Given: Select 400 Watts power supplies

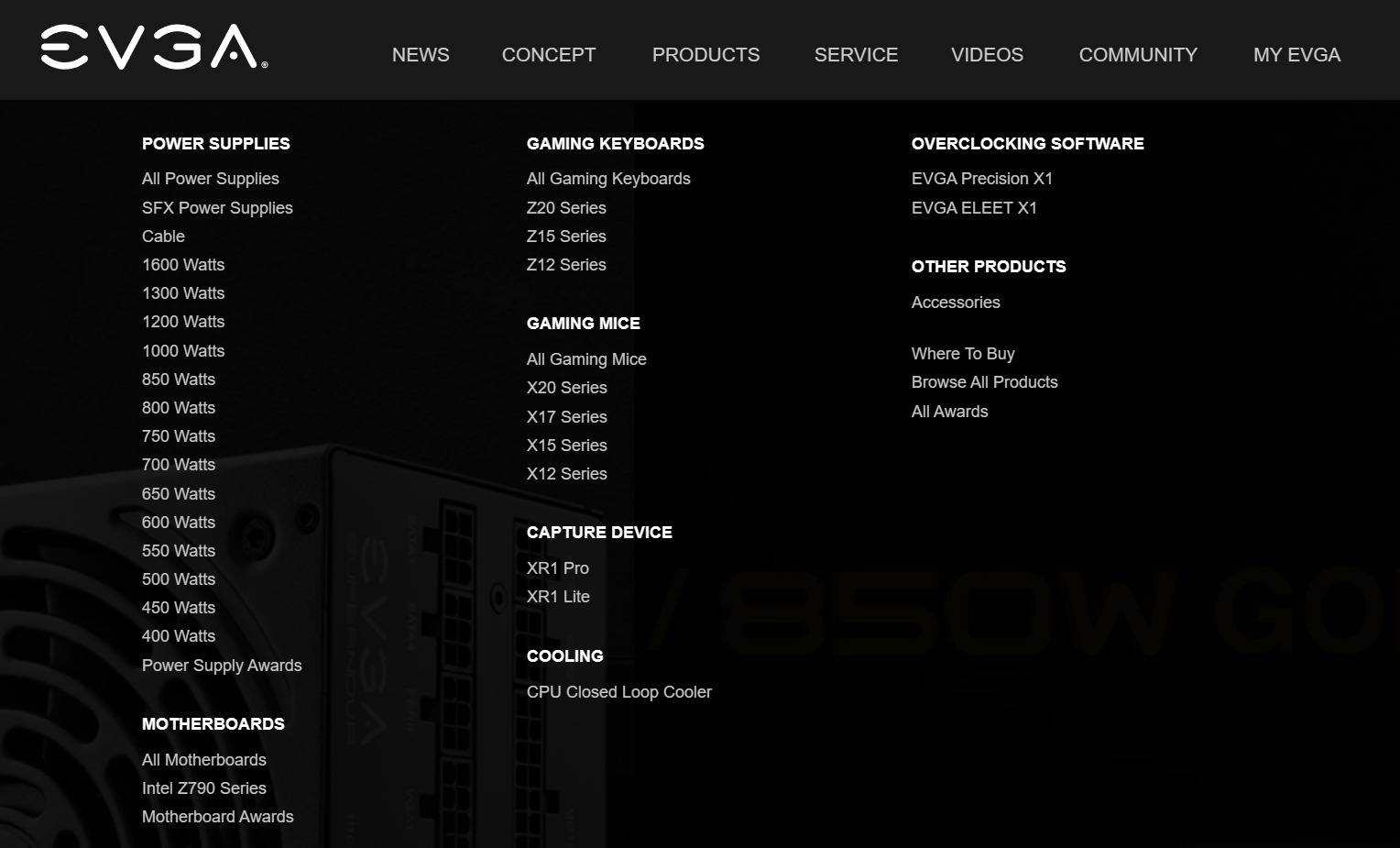Looking at the screenshot, I should 179,636.
